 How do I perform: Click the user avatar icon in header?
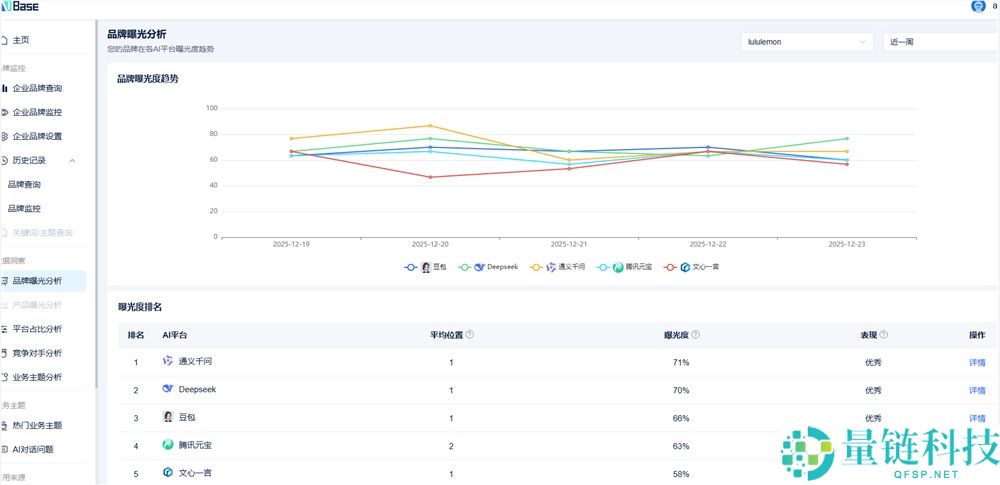[978, 6]
